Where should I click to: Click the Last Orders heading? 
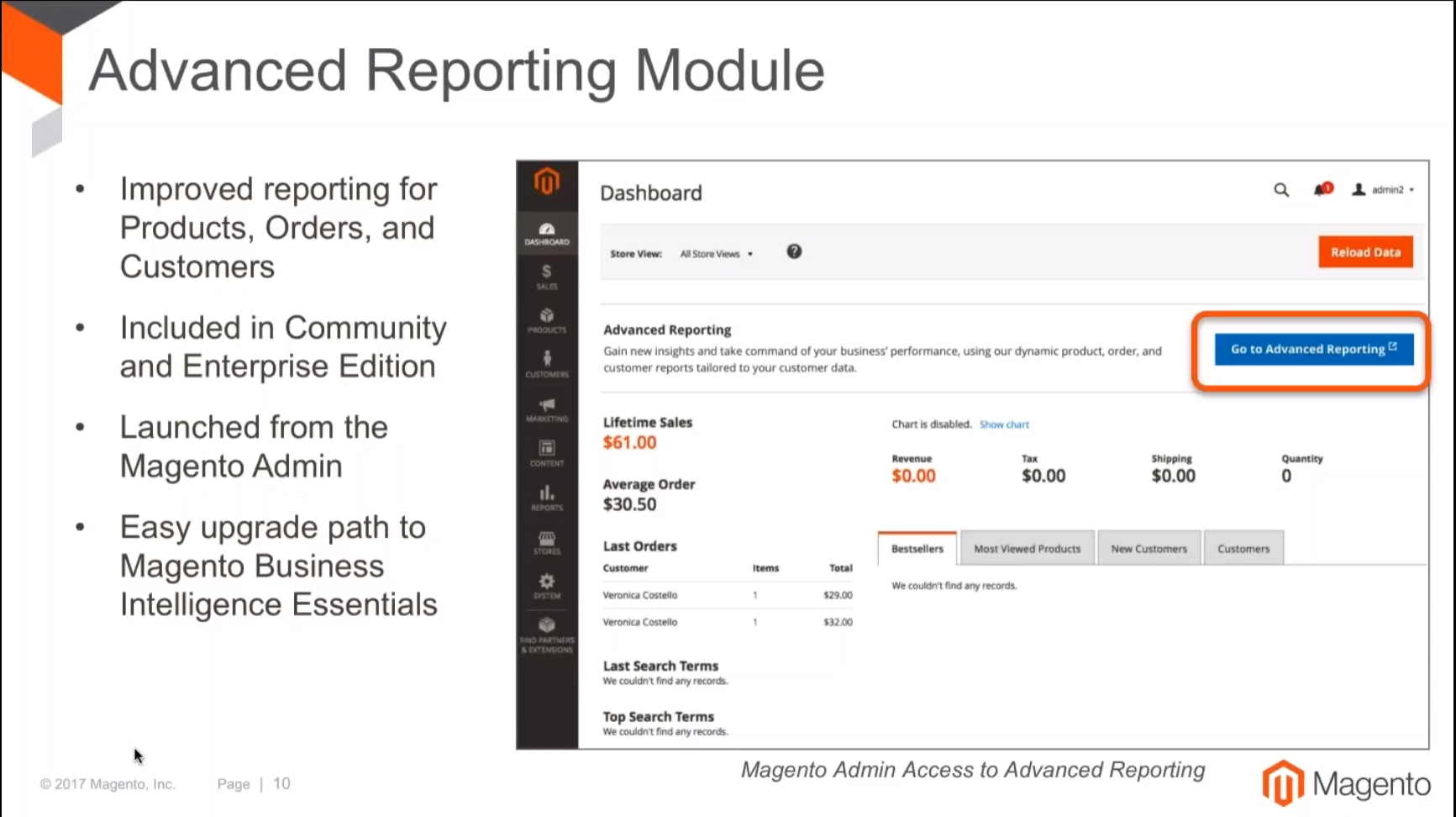639,546
